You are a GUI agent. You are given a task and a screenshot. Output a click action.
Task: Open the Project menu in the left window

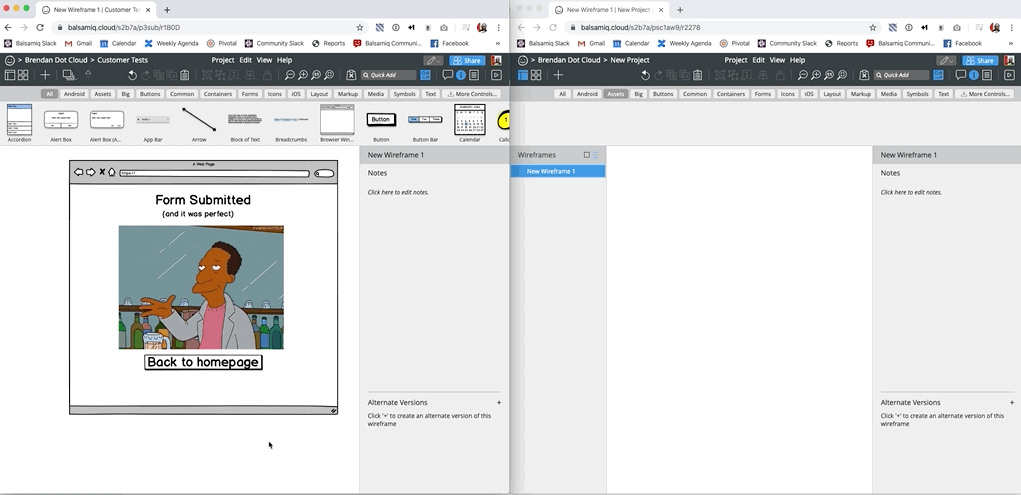click(x=222, y=60)
